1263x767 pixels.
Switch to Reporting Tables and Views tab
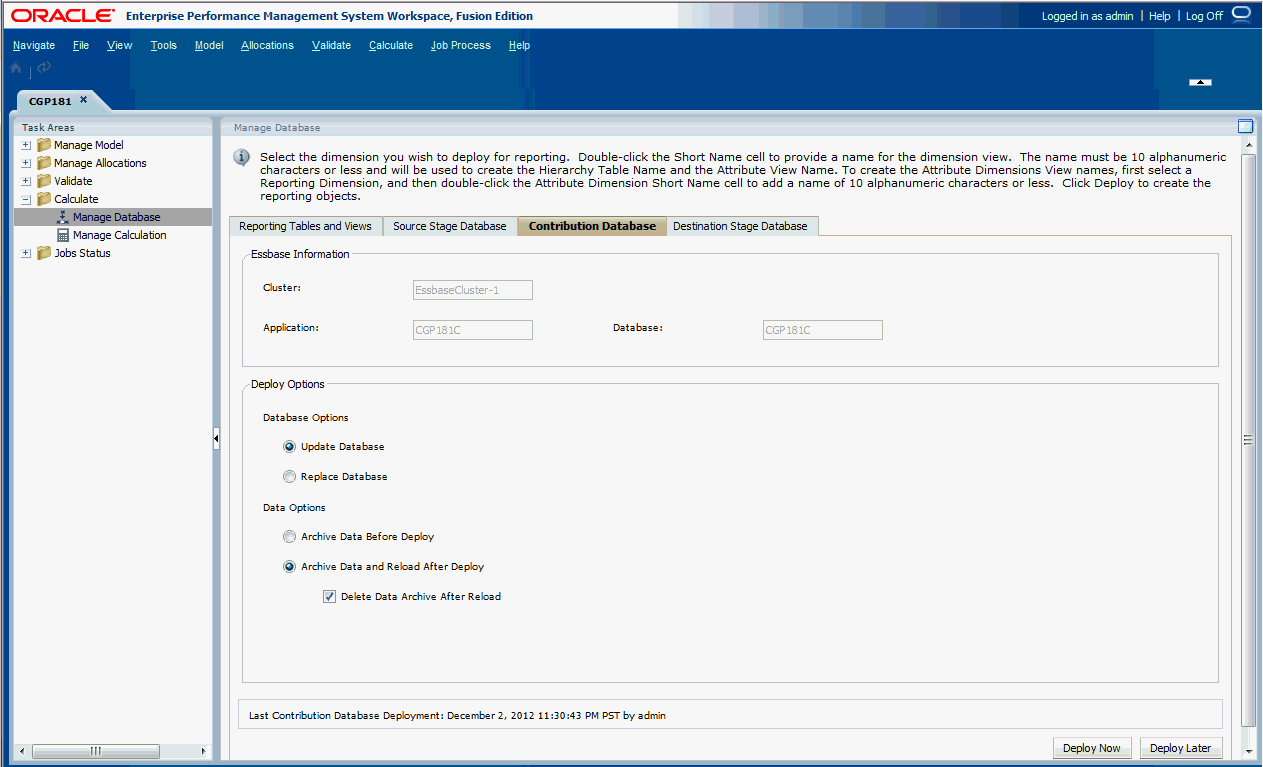pyautogui.click(x=305, y=226)
